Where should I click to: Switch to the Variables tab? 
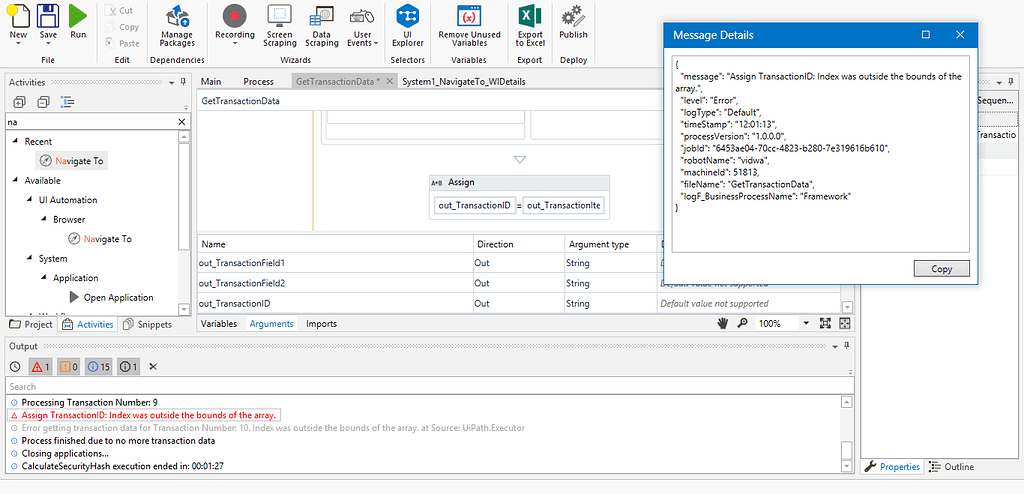pyautogui.click(x=219, y=324)
